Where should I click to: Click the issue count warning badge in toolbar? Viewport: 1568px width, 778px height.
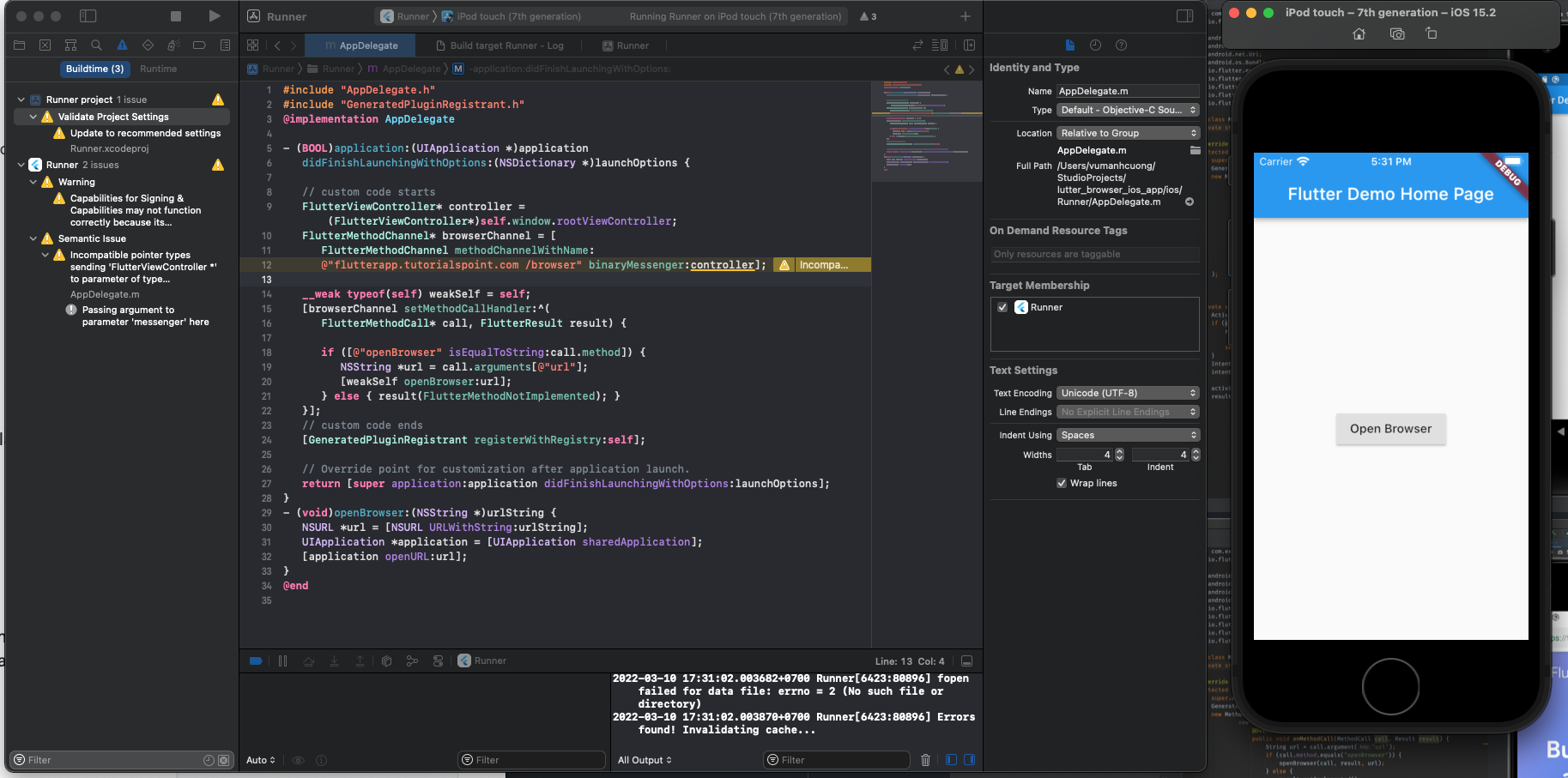click(x=868, y=16)
